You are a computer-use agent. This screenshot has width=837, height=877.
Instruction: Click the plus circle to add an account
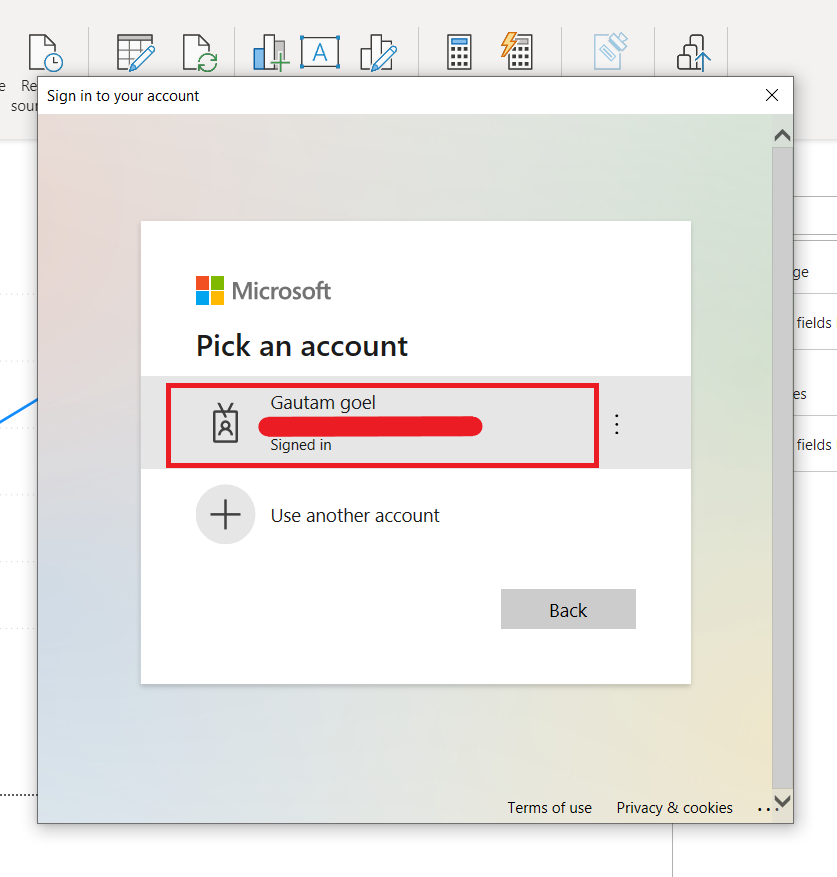click(225, 515)
